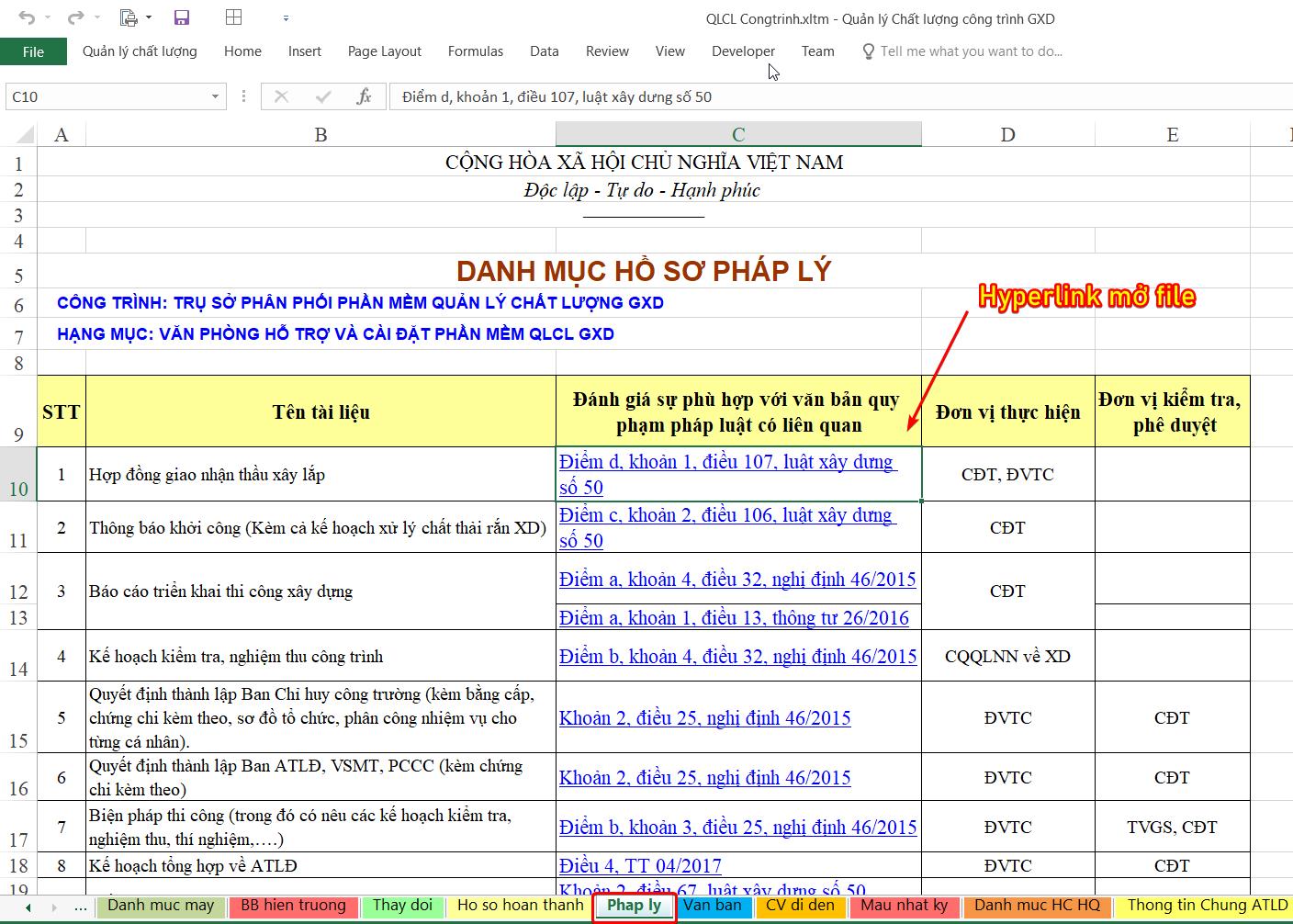Switch to the Insert ribbon tab

point(305,51)
